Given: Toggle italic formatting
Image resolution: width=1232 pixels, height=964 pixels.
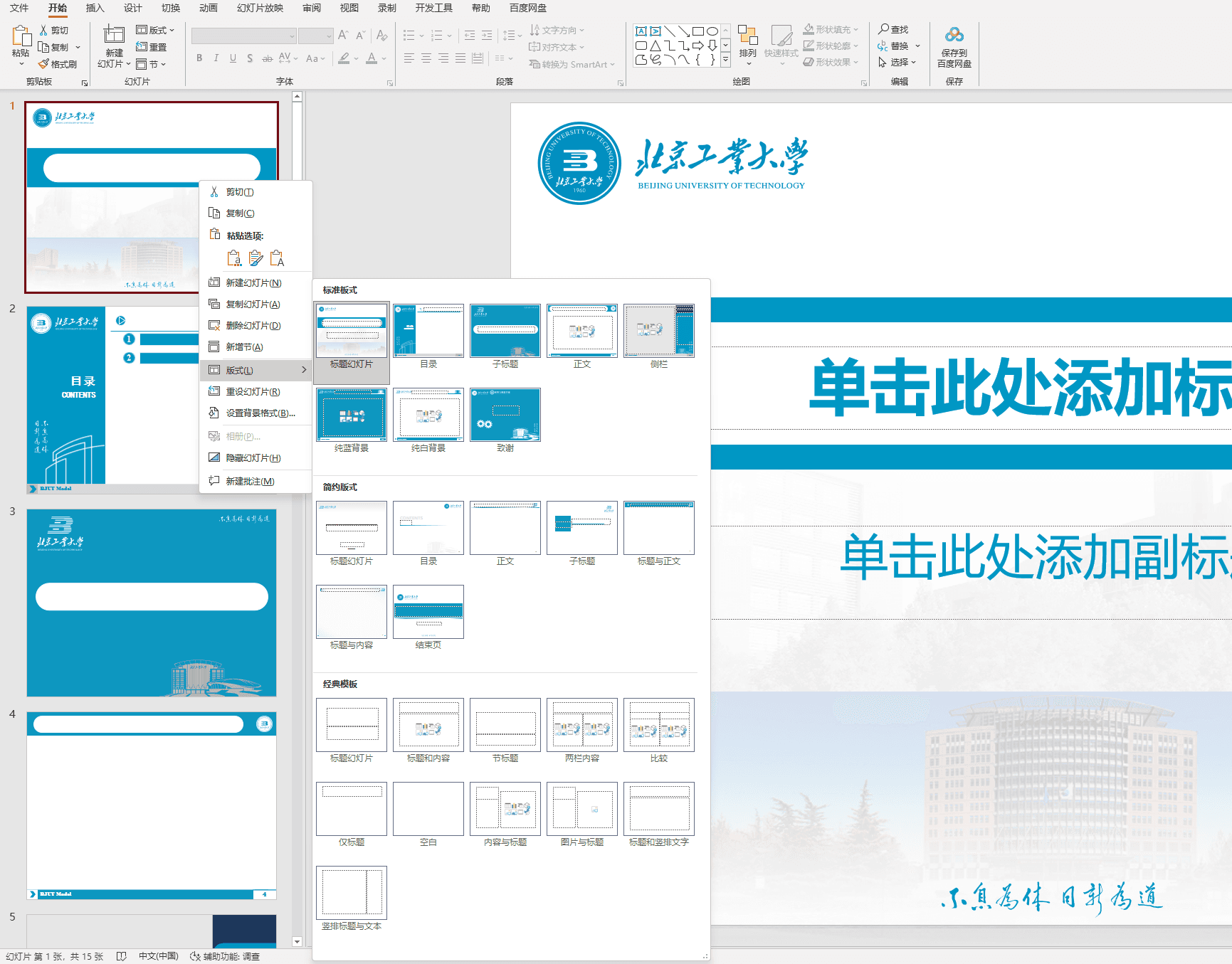Looking at the screenshot, I should (x=216, y=59).
